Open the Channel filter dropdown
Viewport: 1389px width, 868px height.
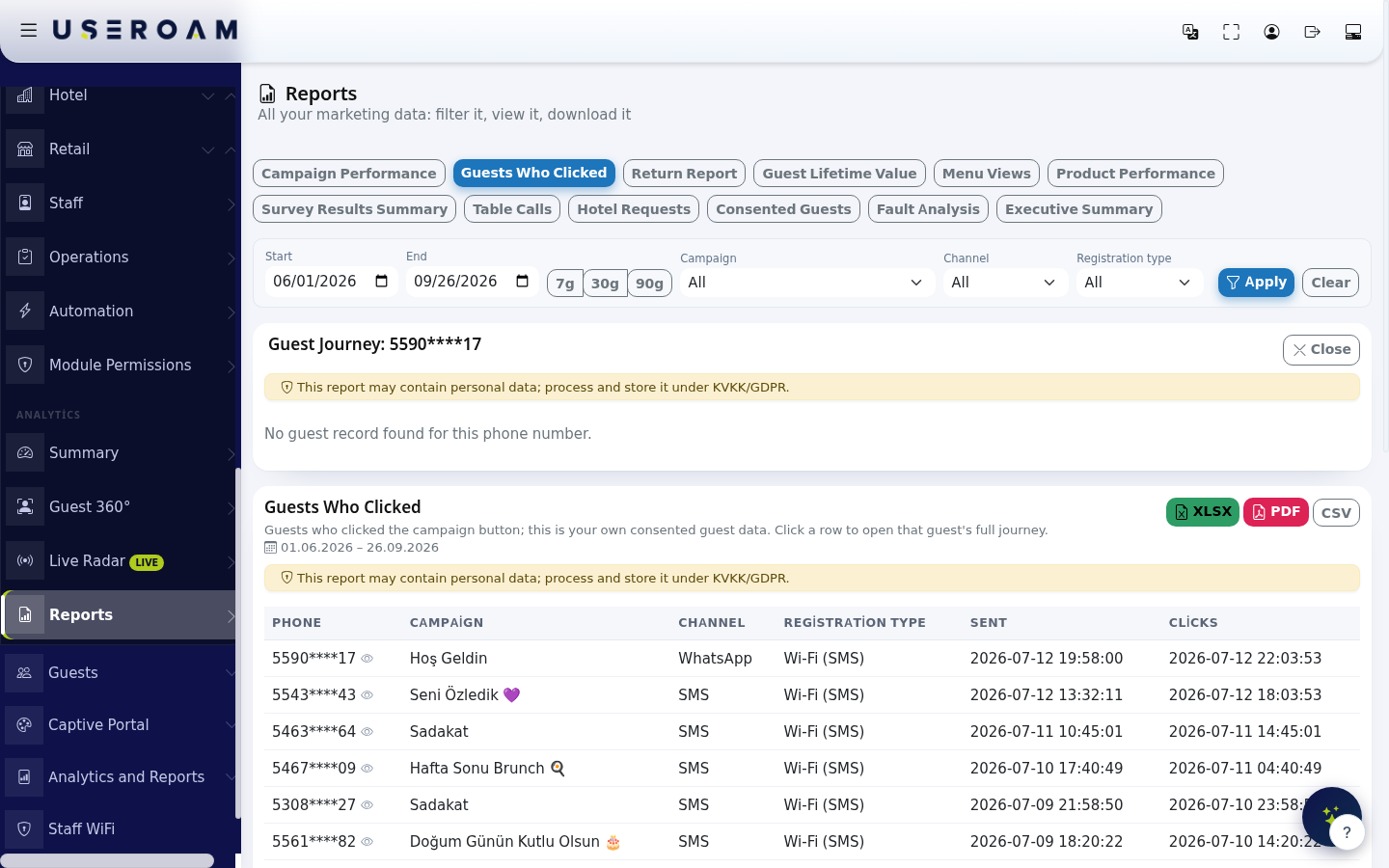point(1005,283)
